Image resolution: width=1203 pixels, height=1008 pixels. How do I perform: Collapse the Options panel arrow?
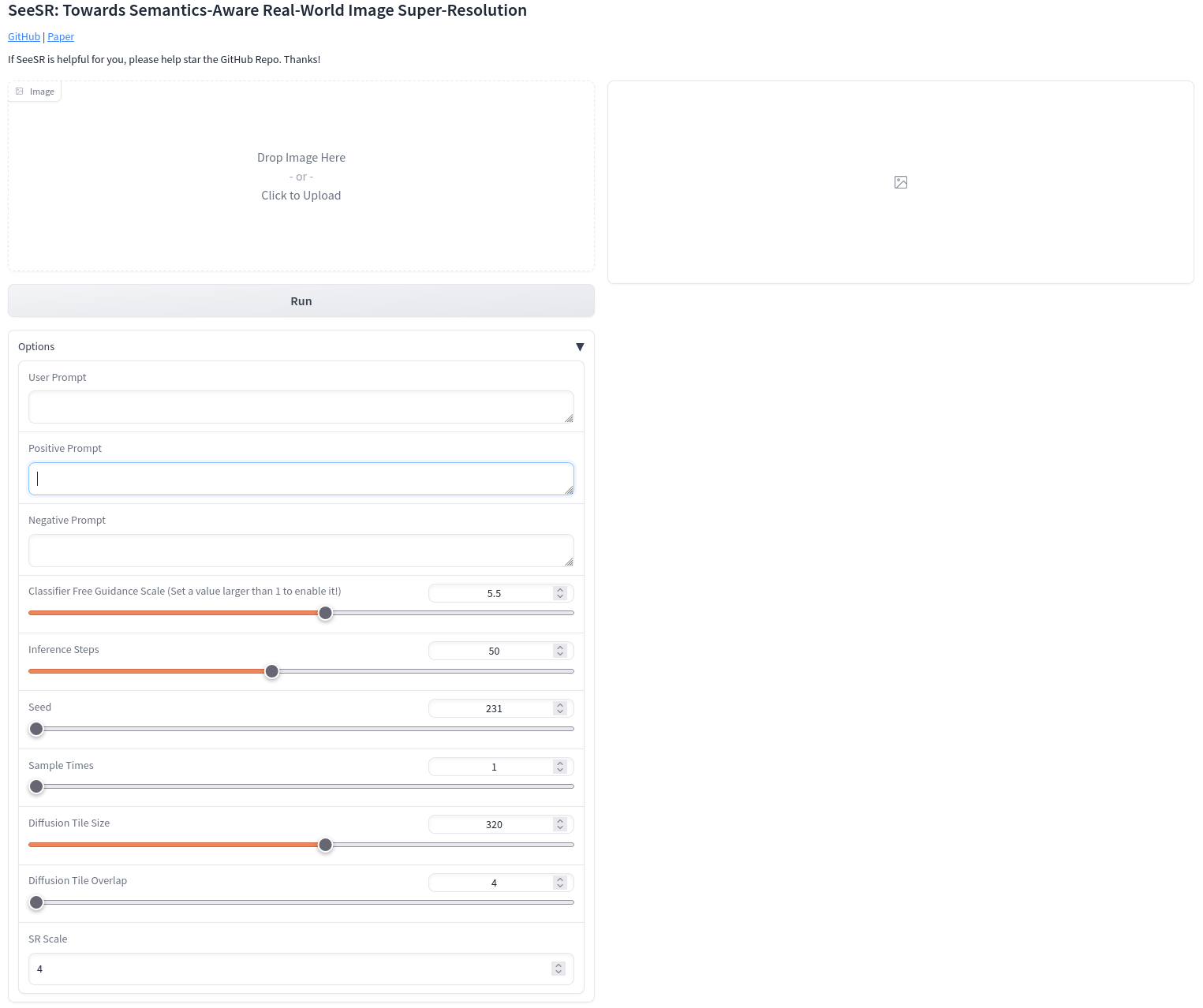580,347
